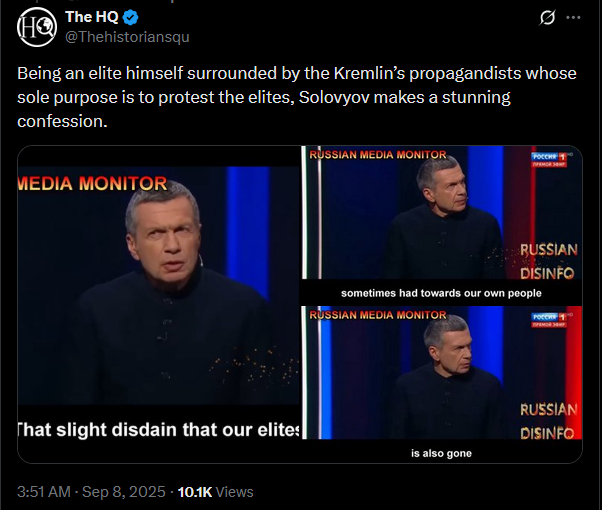Open the three-dot more options menu
The height and width of the screenshot is (510, 602).
coord(573,18)
